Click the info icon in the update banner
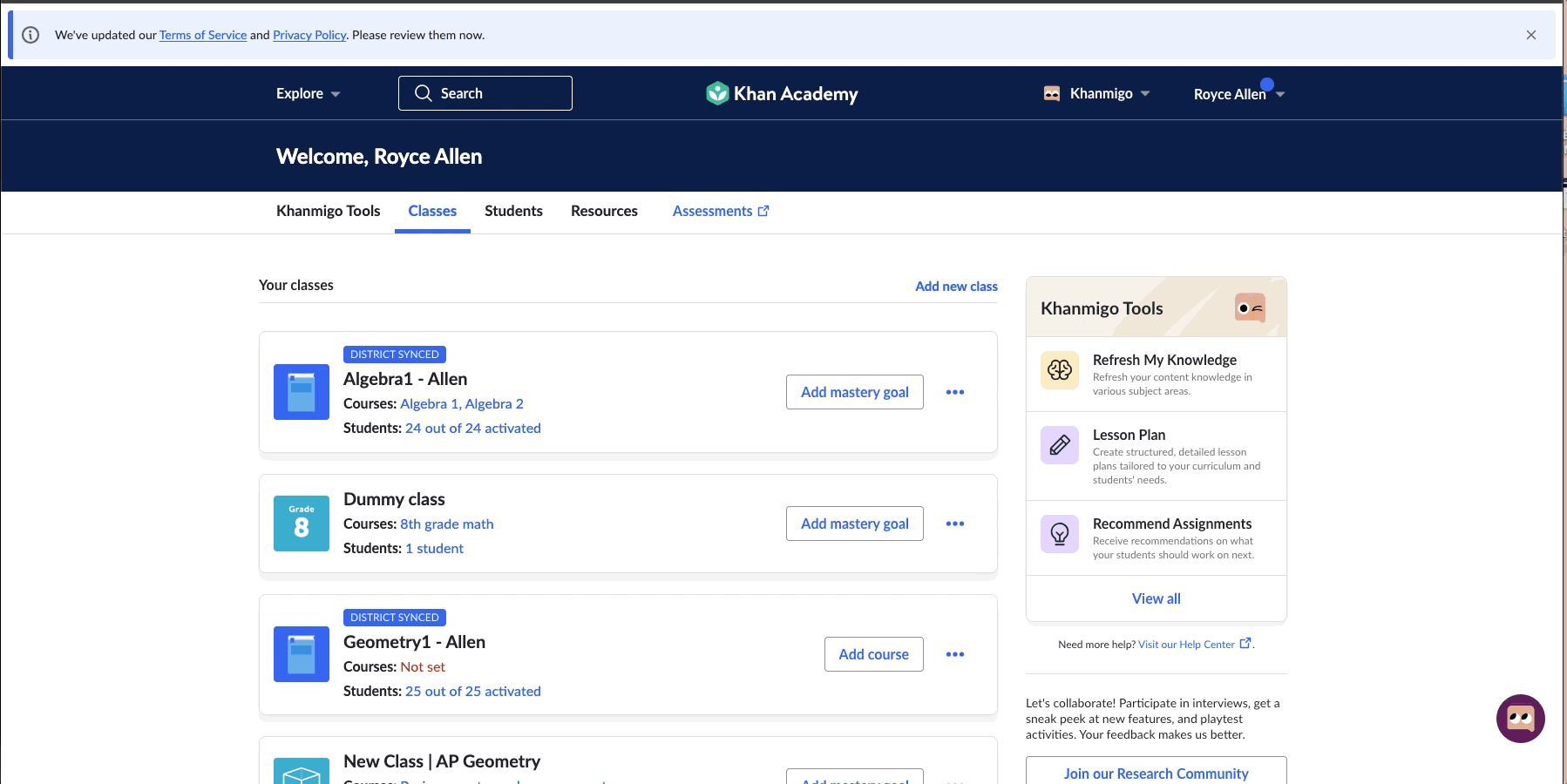Image resolution: width=1567 pixels, height=784 pixels. [x=31, y=35]
